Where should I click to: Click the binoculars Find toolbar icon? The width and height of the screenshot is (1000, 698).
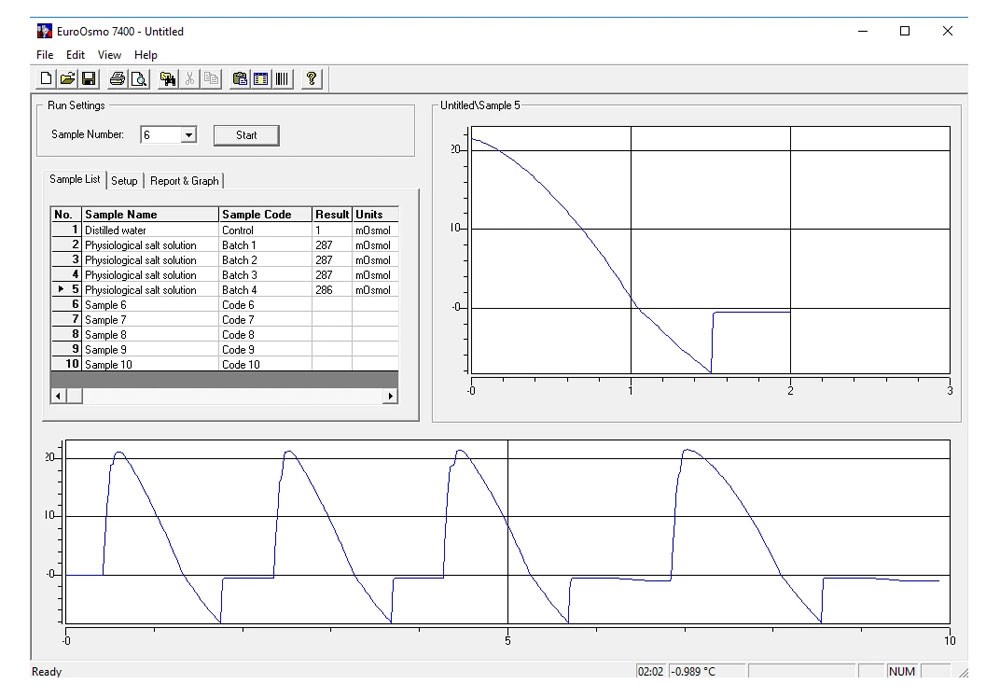coord(168,78)
